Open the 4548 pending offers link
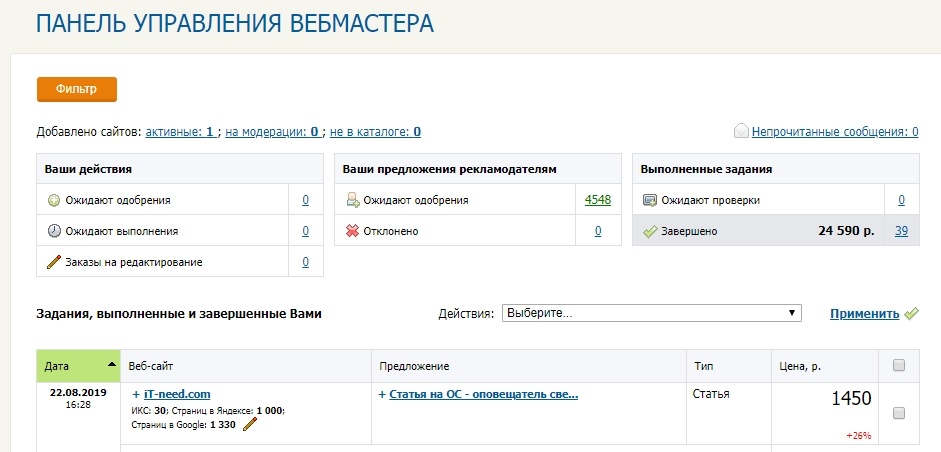 tap(597, 200)
